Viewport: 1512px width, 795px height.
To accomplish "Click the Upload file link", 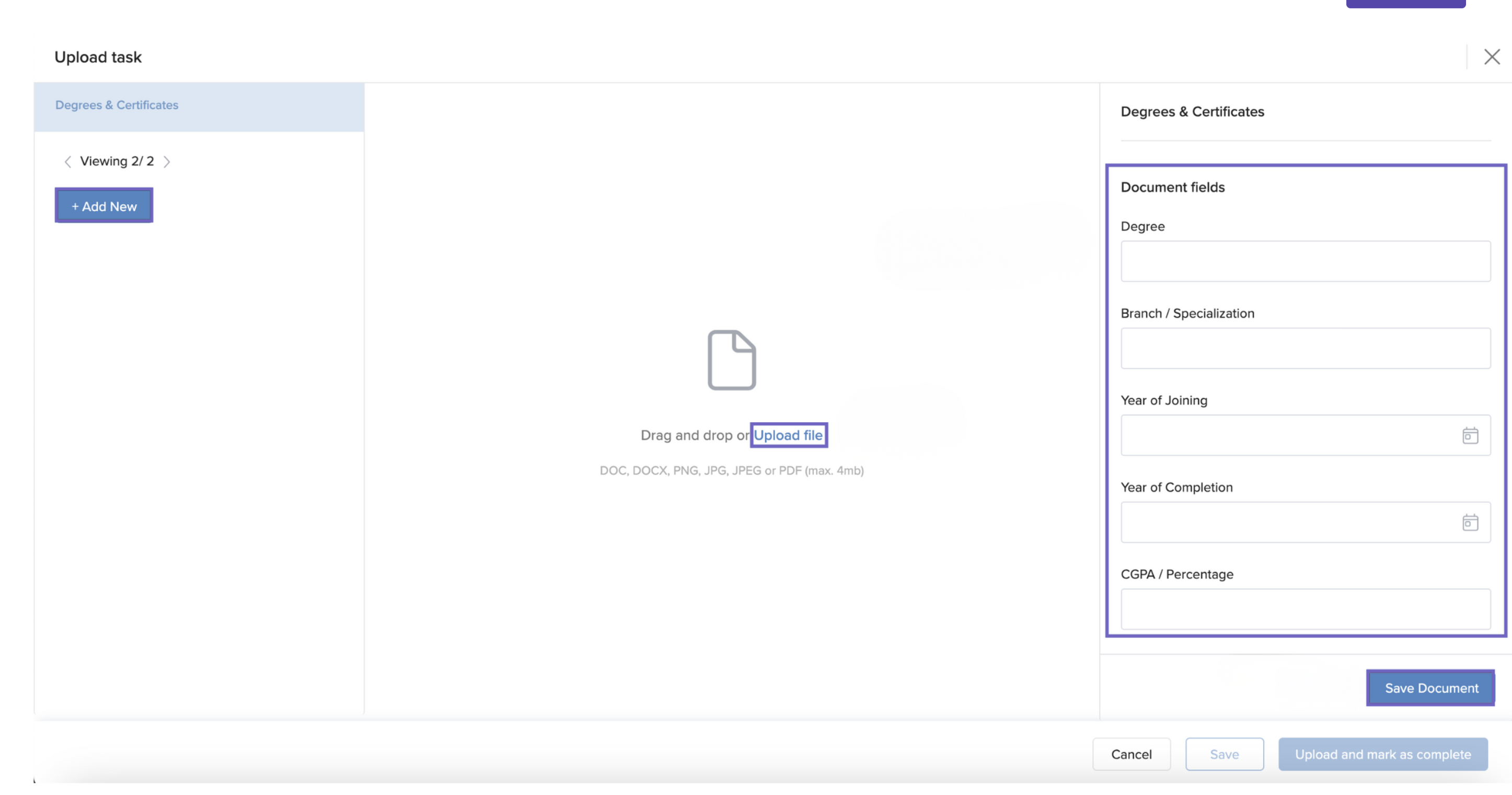I will pos(788,435).
